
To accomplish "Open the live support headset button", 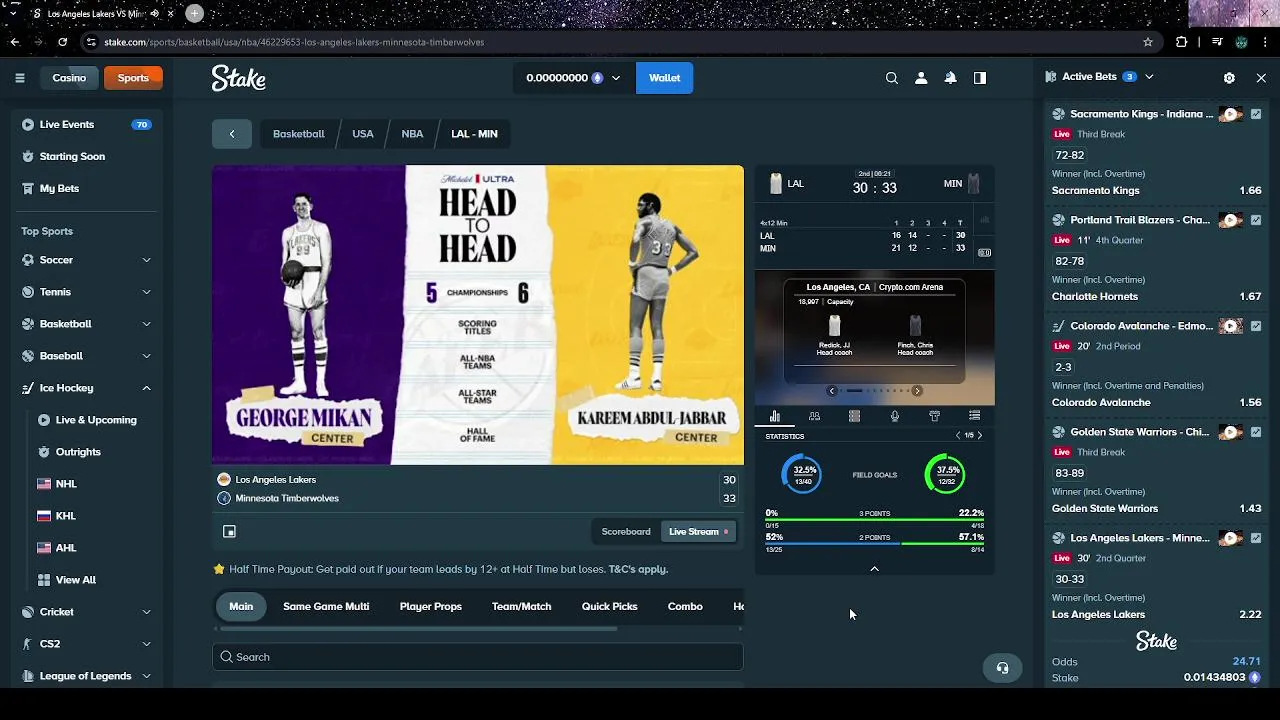I will [1002, 668].
